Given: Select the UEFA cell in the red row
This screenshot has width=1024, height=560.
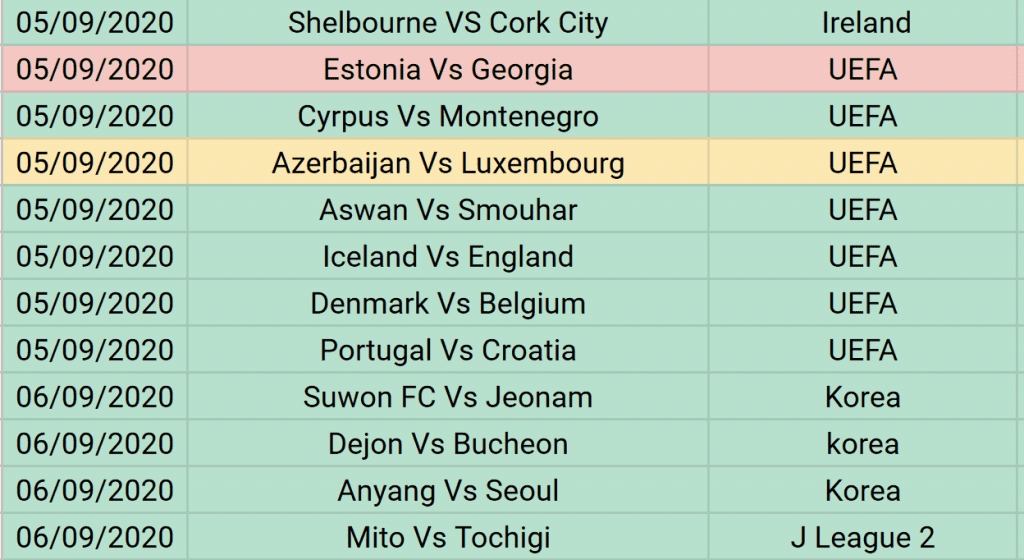Looking at the screenshot, I should coord(863,69).
